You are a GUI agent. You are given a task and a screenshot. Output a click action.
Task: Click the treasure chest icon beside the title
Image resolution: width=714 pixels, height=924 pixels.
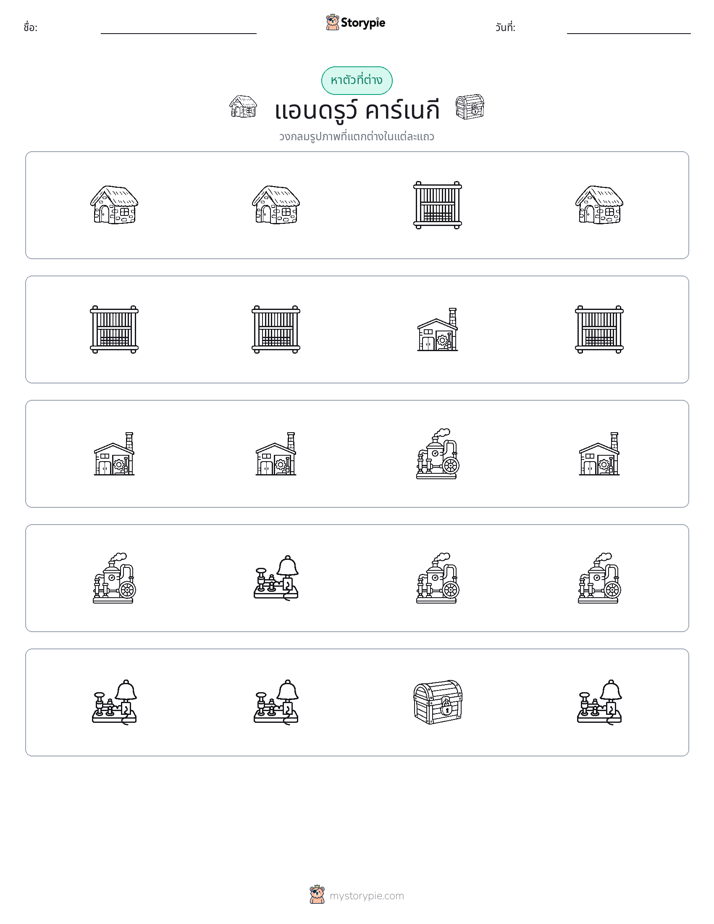coord(470,107)
